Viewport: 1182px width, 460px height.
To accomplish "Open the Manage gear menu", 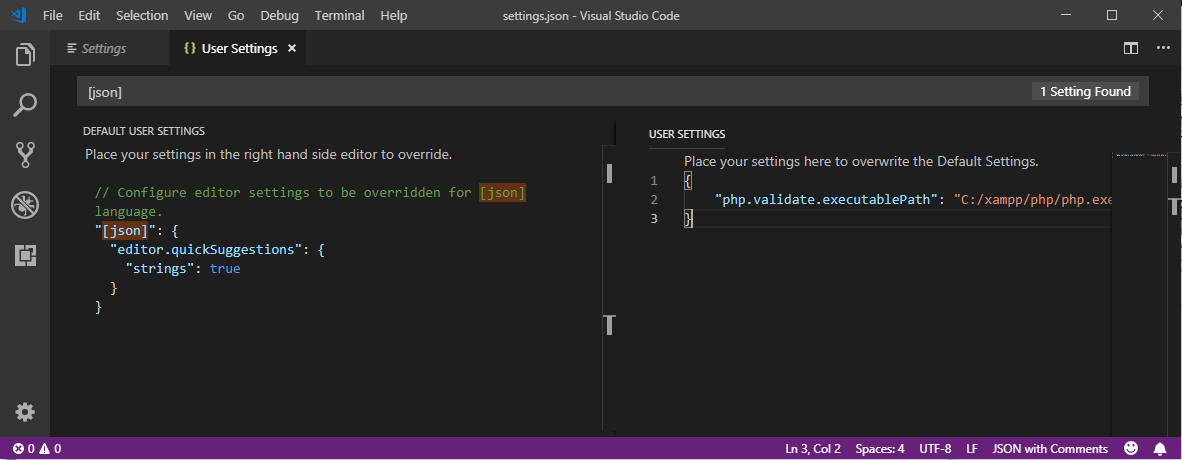I will coord(25,412).
